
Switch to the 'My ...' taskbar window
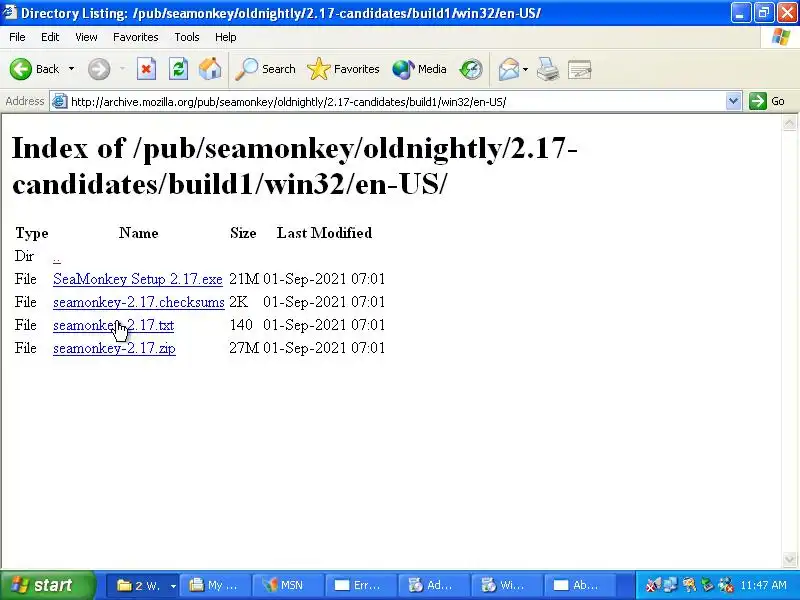coord(216,585)
